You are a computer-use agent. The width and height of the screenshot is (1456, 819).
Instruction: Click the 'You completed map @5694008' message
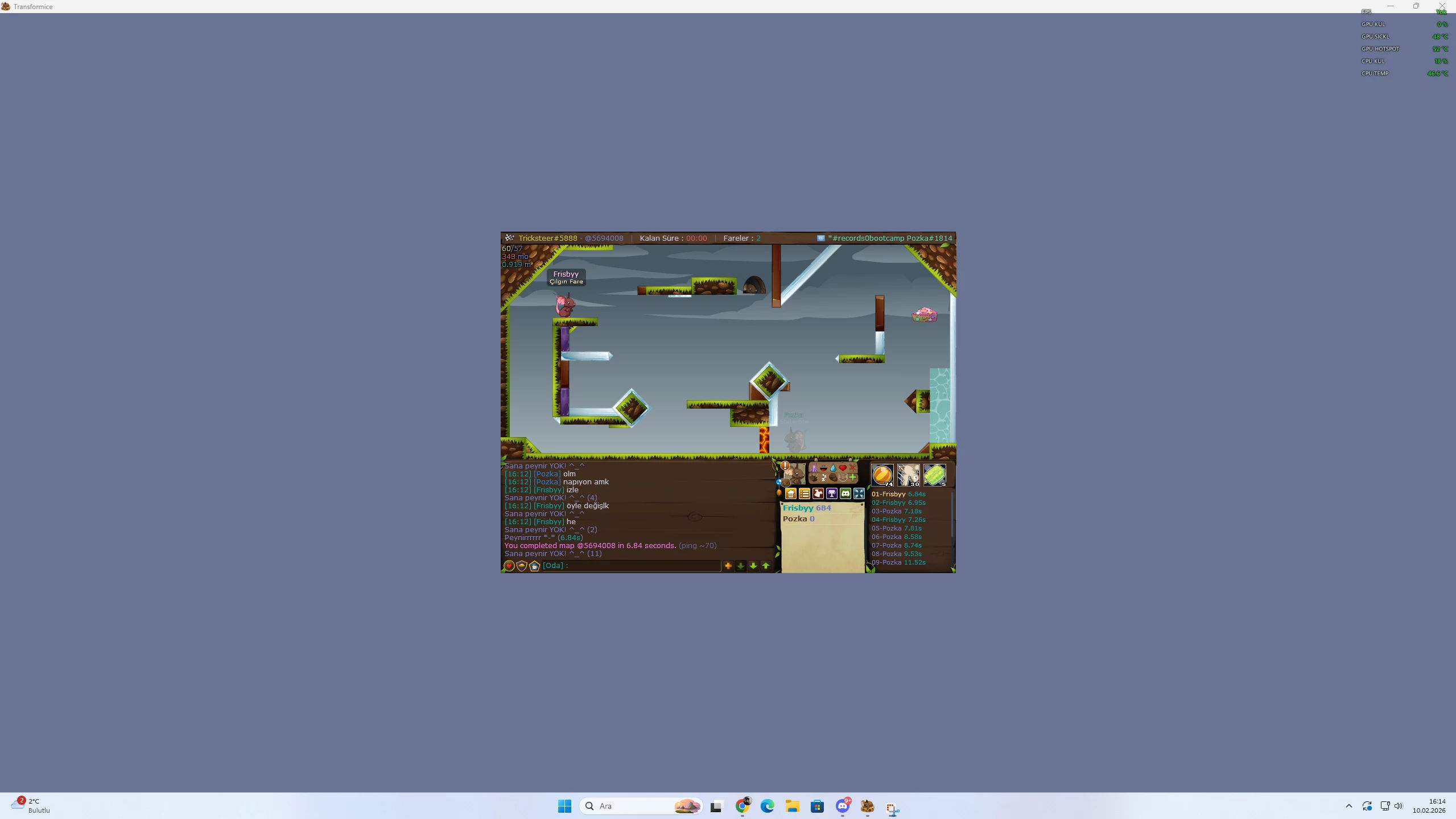590,545
